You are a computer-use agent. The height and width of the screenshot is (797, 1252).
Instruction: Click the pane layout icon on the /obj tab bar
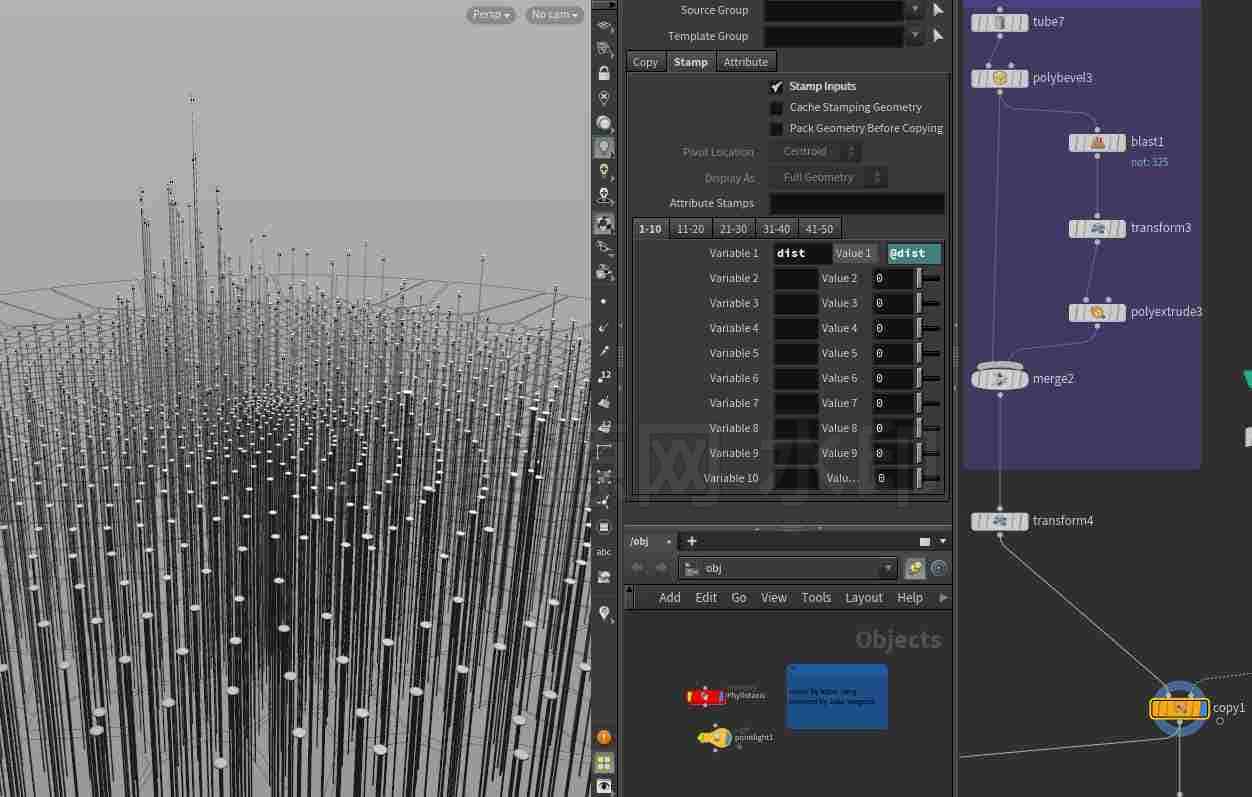point(925,541)
